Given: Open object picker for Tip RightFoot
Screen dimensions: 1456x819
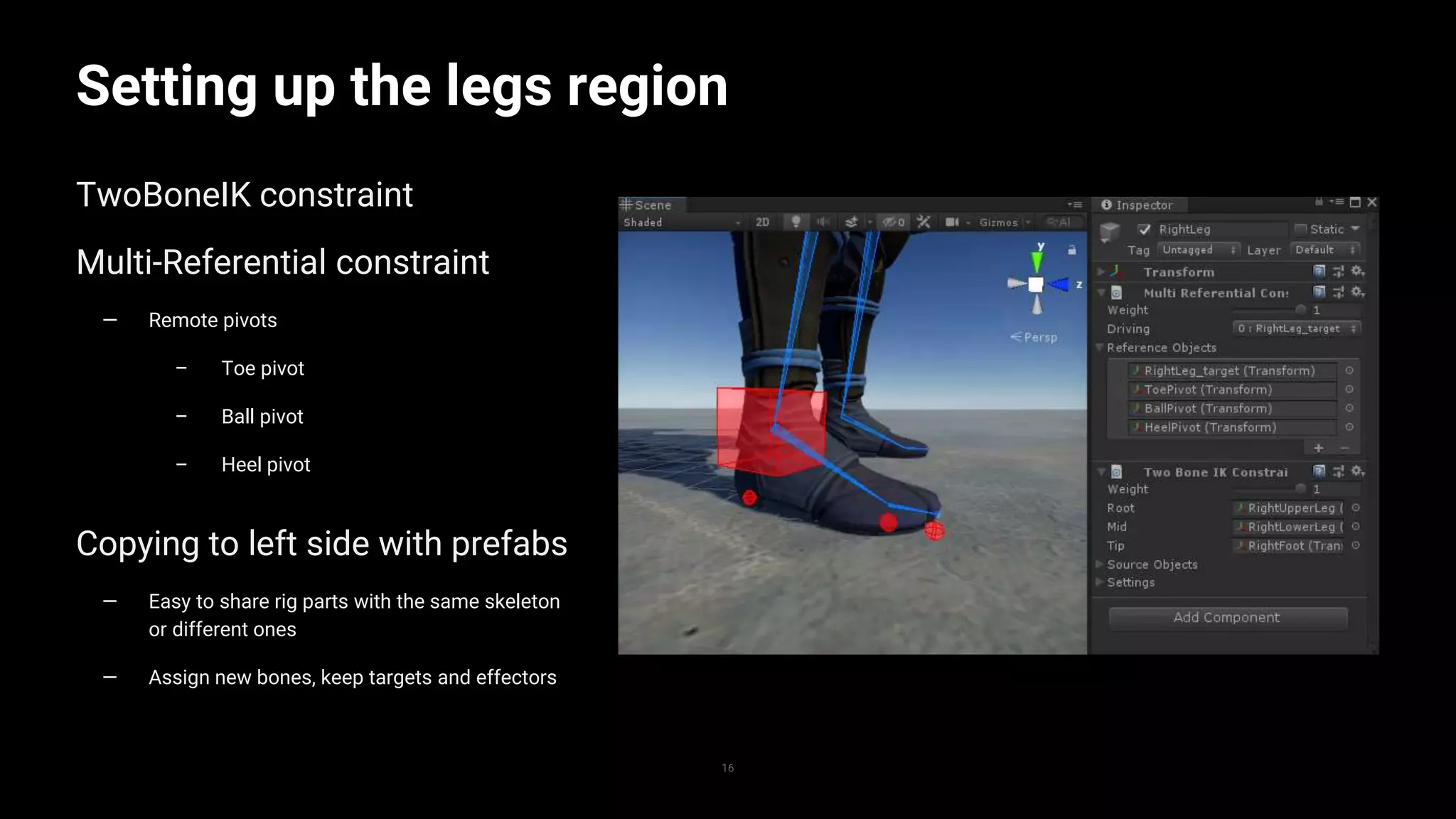Looking at the screenshot, I should point(1355,545).
